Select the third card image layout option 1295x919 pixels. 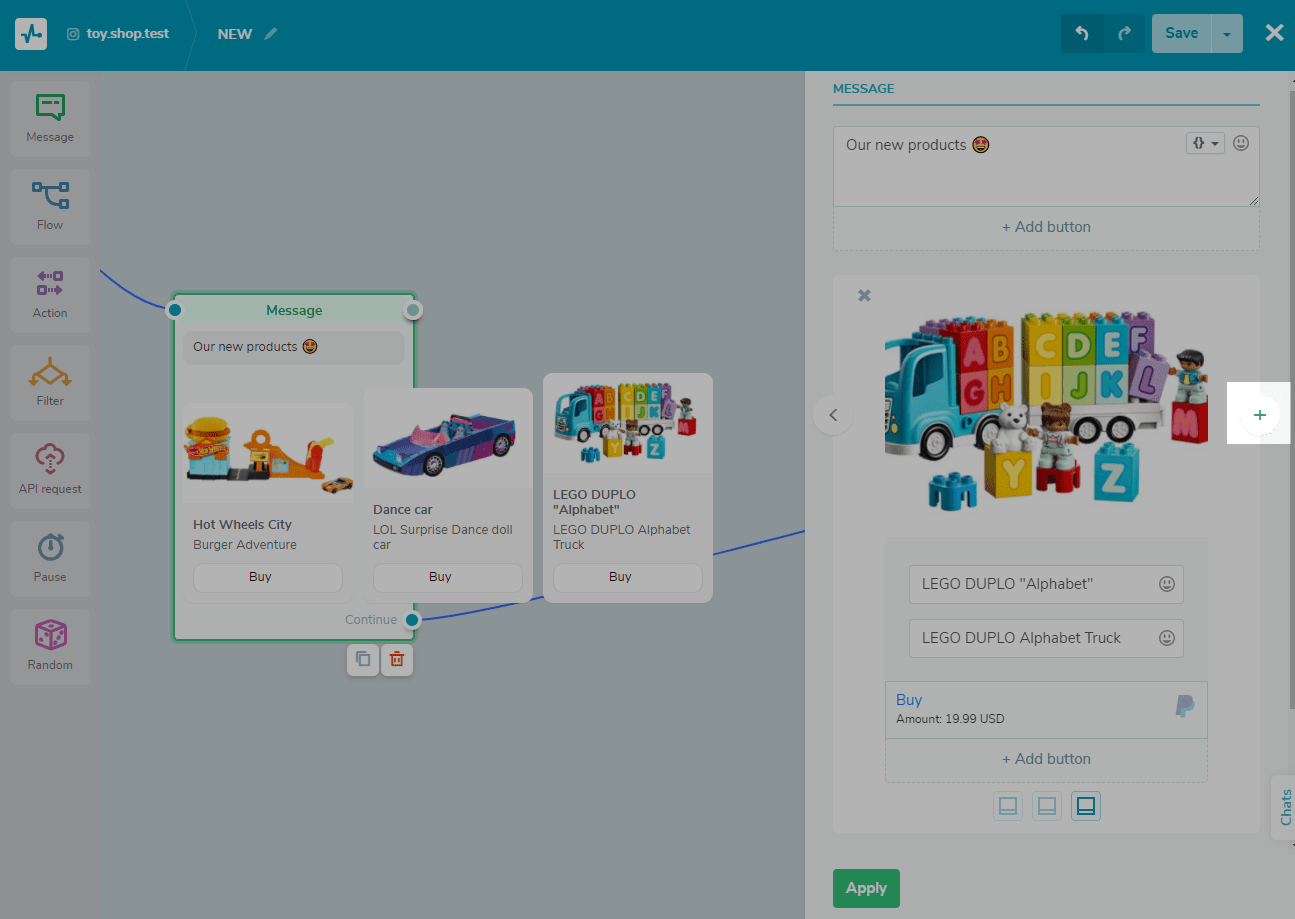point(1086,806)
